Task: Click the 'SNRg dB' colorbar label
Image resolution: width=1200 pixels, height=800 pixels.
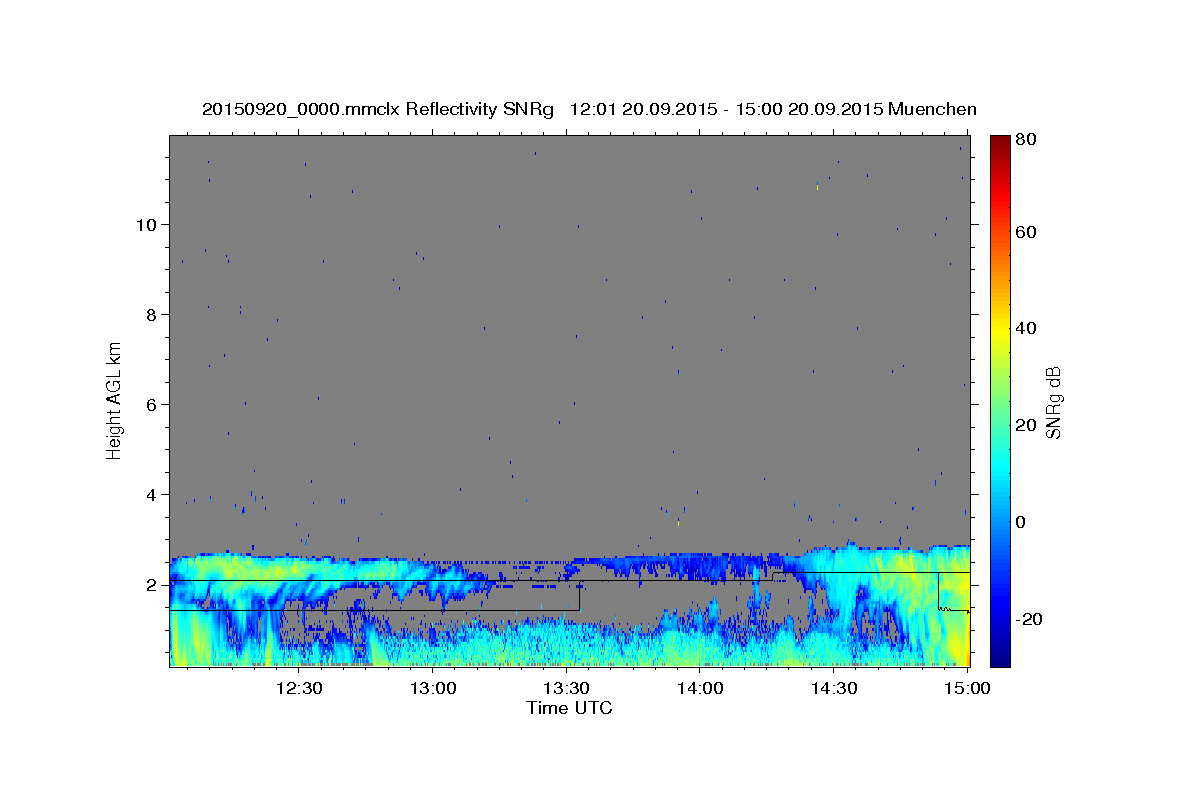Action: (1054, 402)
